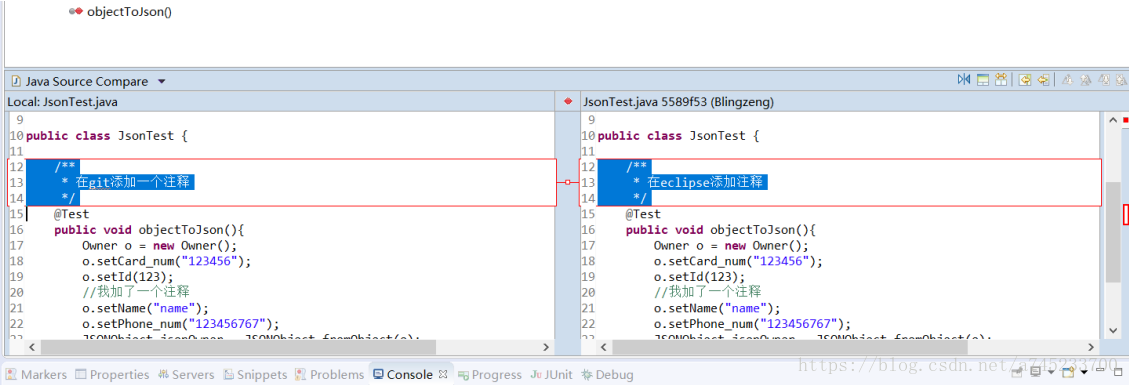Click 'o.setId(123);' line in left pane
This screenshot has width=1129, height=385.
click(128, 277)
